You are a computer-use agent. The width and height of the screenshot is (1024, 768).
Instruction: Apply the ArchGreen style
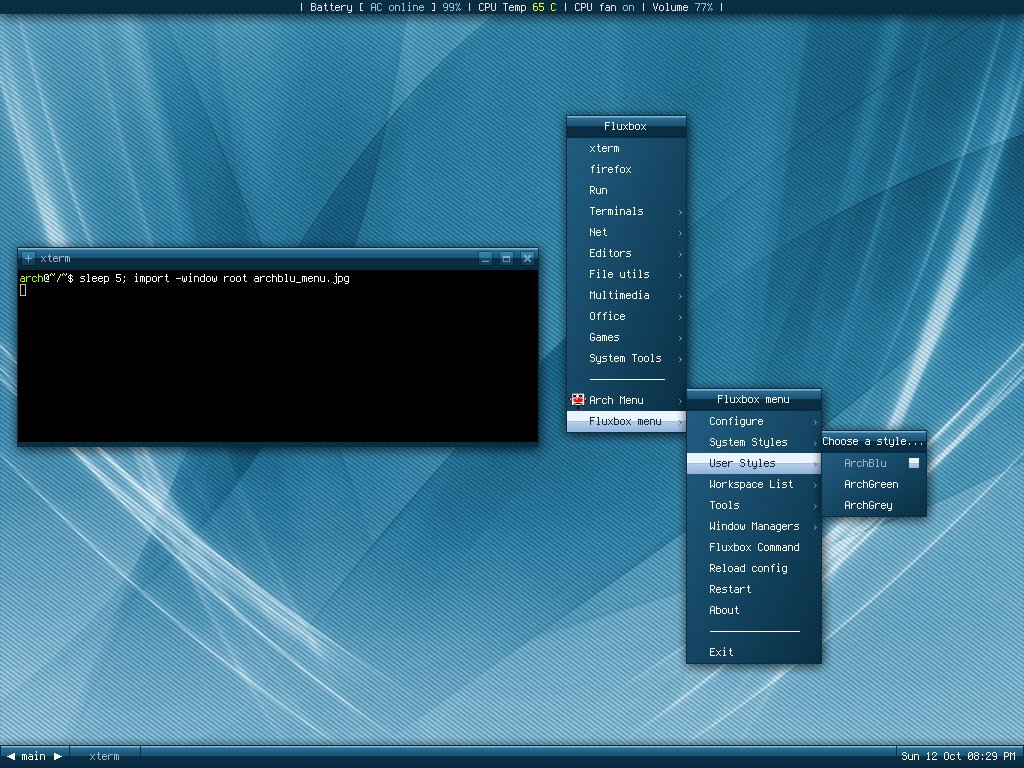tap(874, 484)
